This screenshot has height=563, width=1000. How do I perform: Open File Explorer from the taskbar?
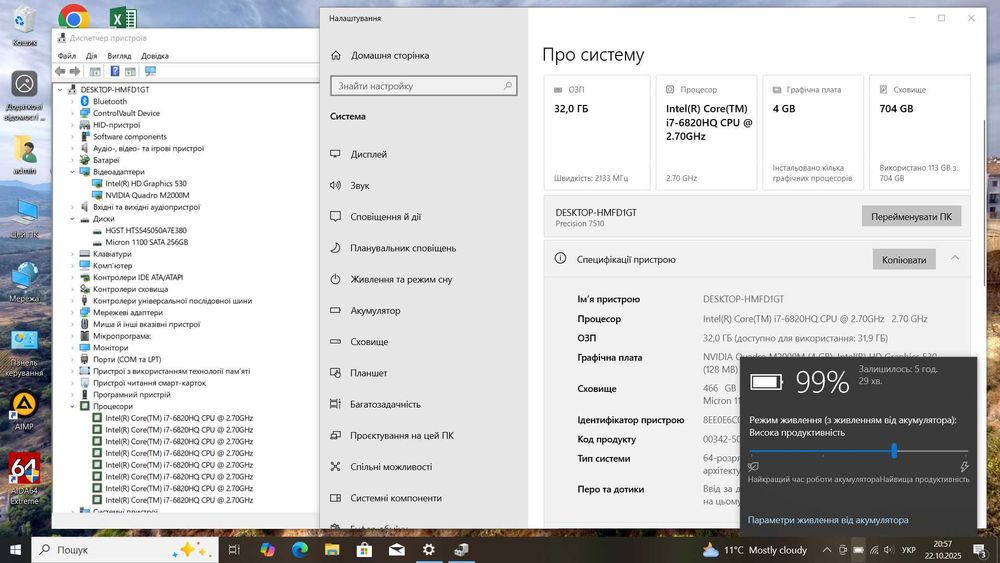pos(332,549)
